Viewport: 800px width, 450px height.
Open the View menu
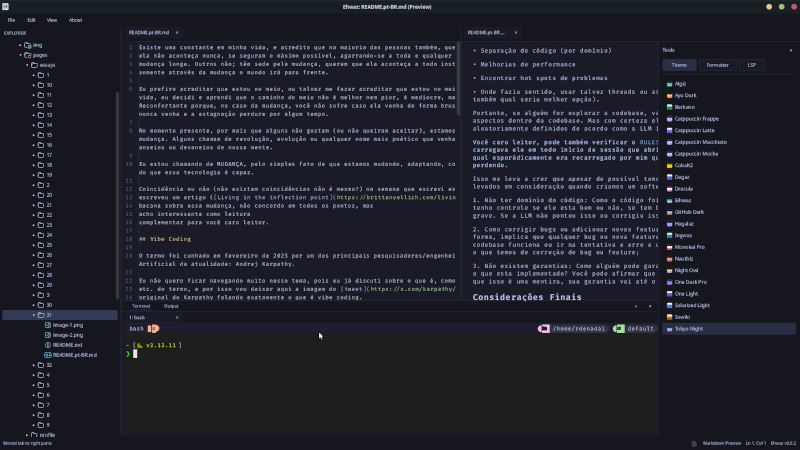click(52, 19)
